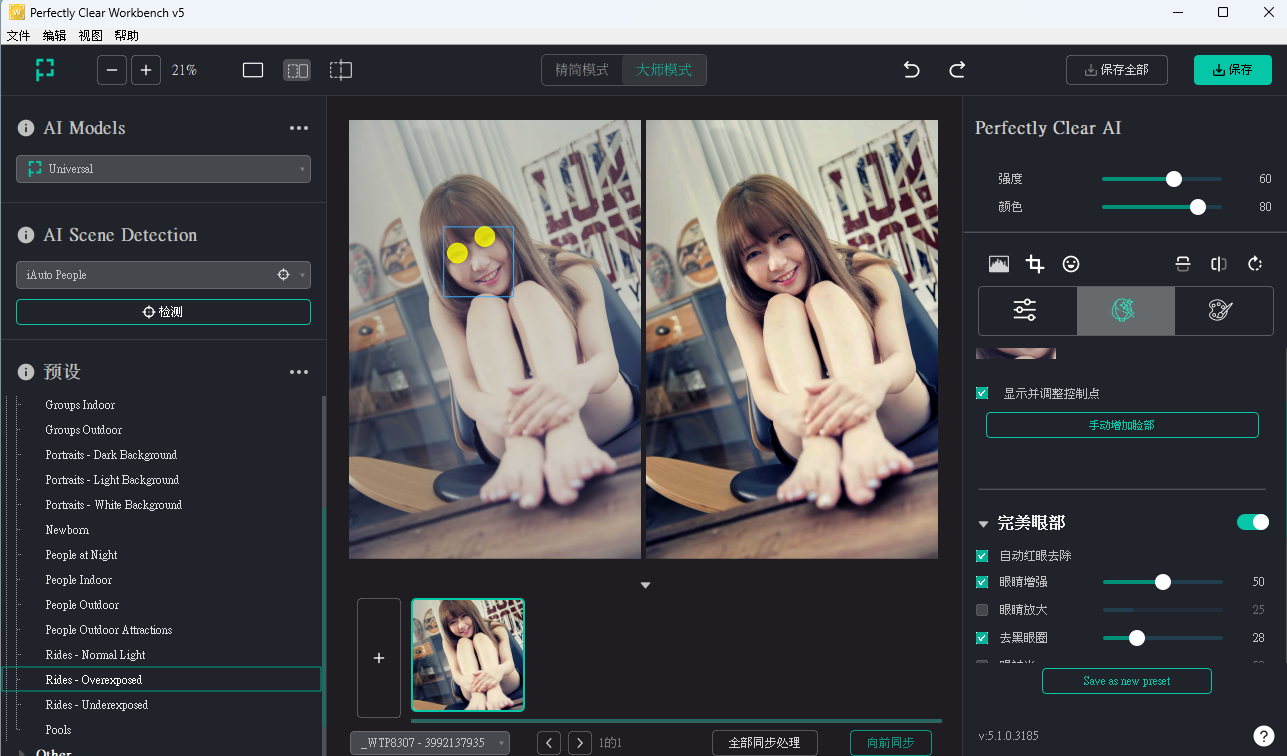Switch to 精简模式 tab
This screenshot has height=756, width=1287.
(582, 70)
